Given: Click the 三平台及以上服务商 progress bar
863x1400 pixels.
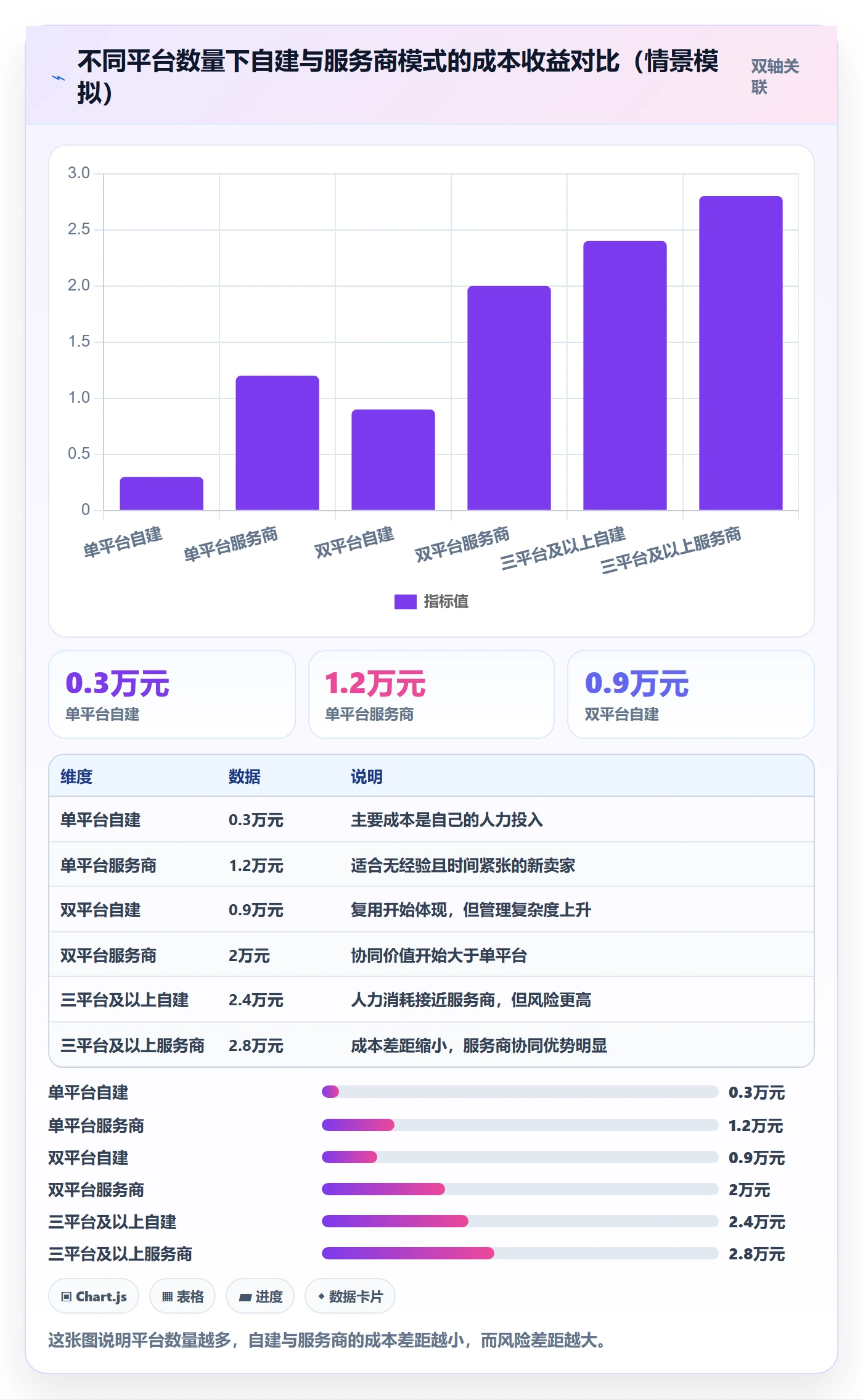Looking at the screenshot, I should click(x=520, y=1253).
